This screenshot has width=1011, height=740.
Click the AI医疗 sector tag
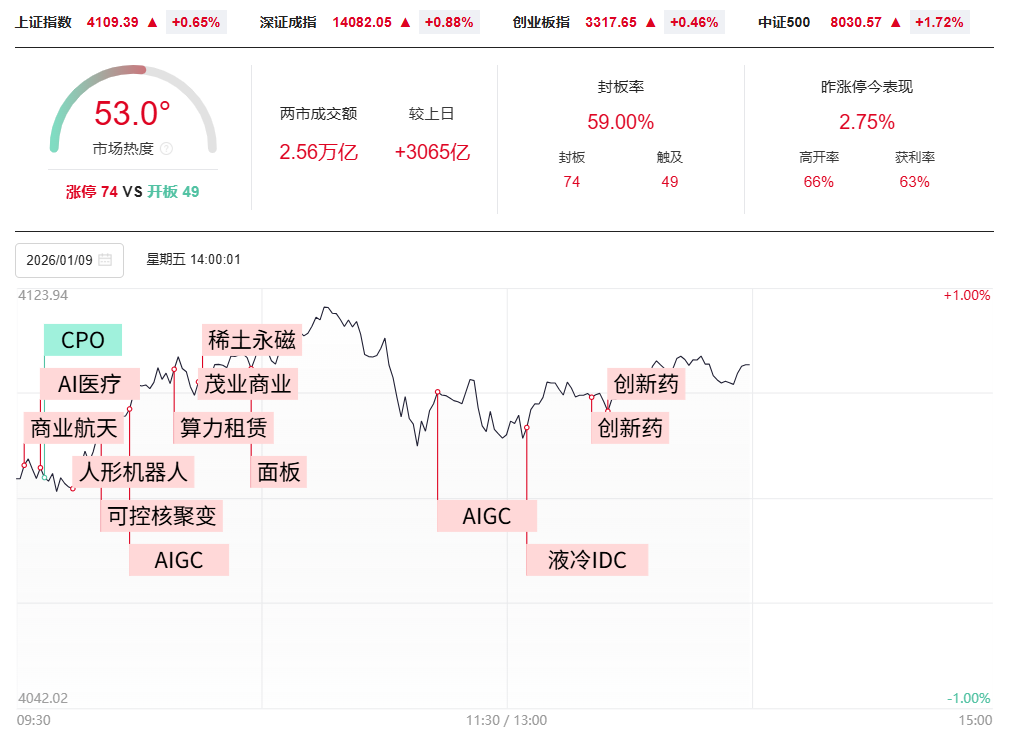[x=90, y=384]
